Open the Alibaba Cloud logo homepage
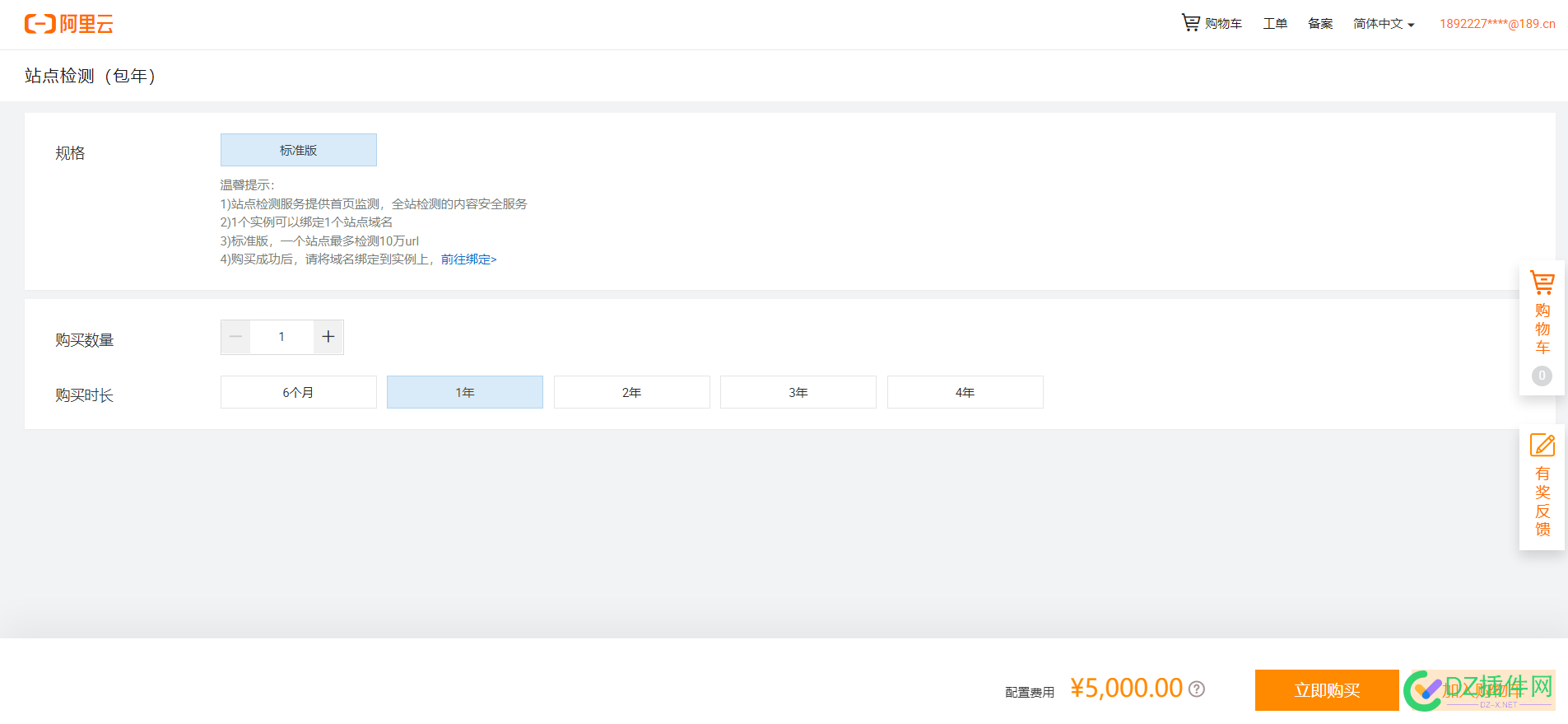The height and width of the screenshot is (724, 1568). pyautogui.click(x=69, y=24)
